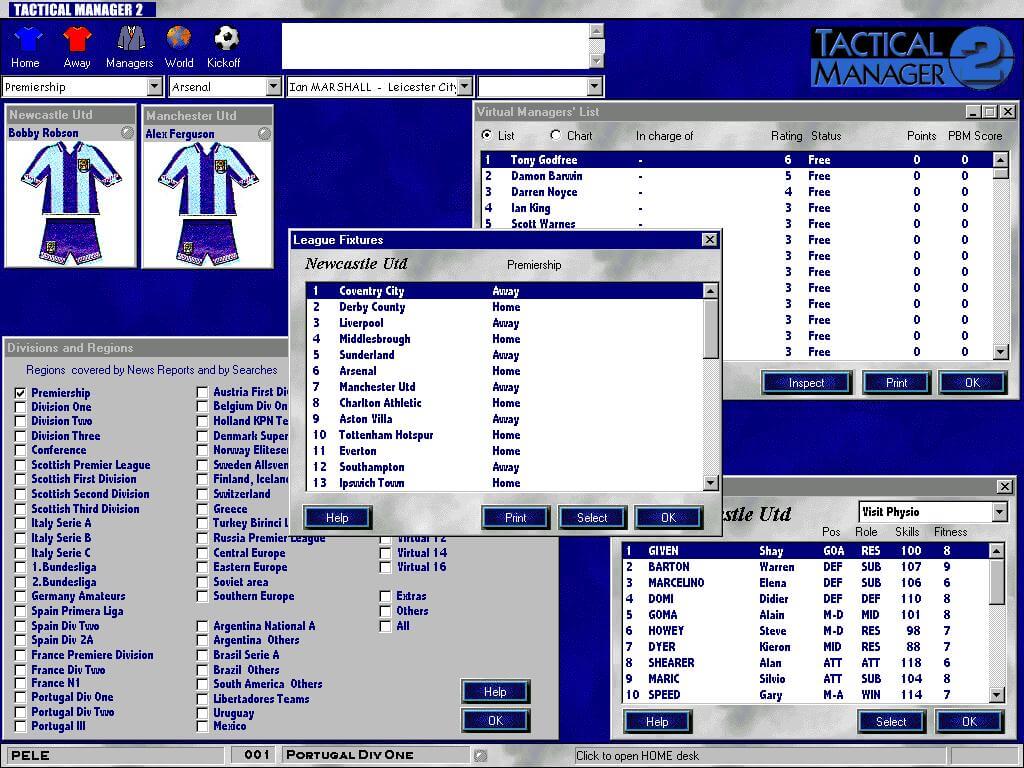Click Inspect in Virtual Managers' List

point(807,383)
